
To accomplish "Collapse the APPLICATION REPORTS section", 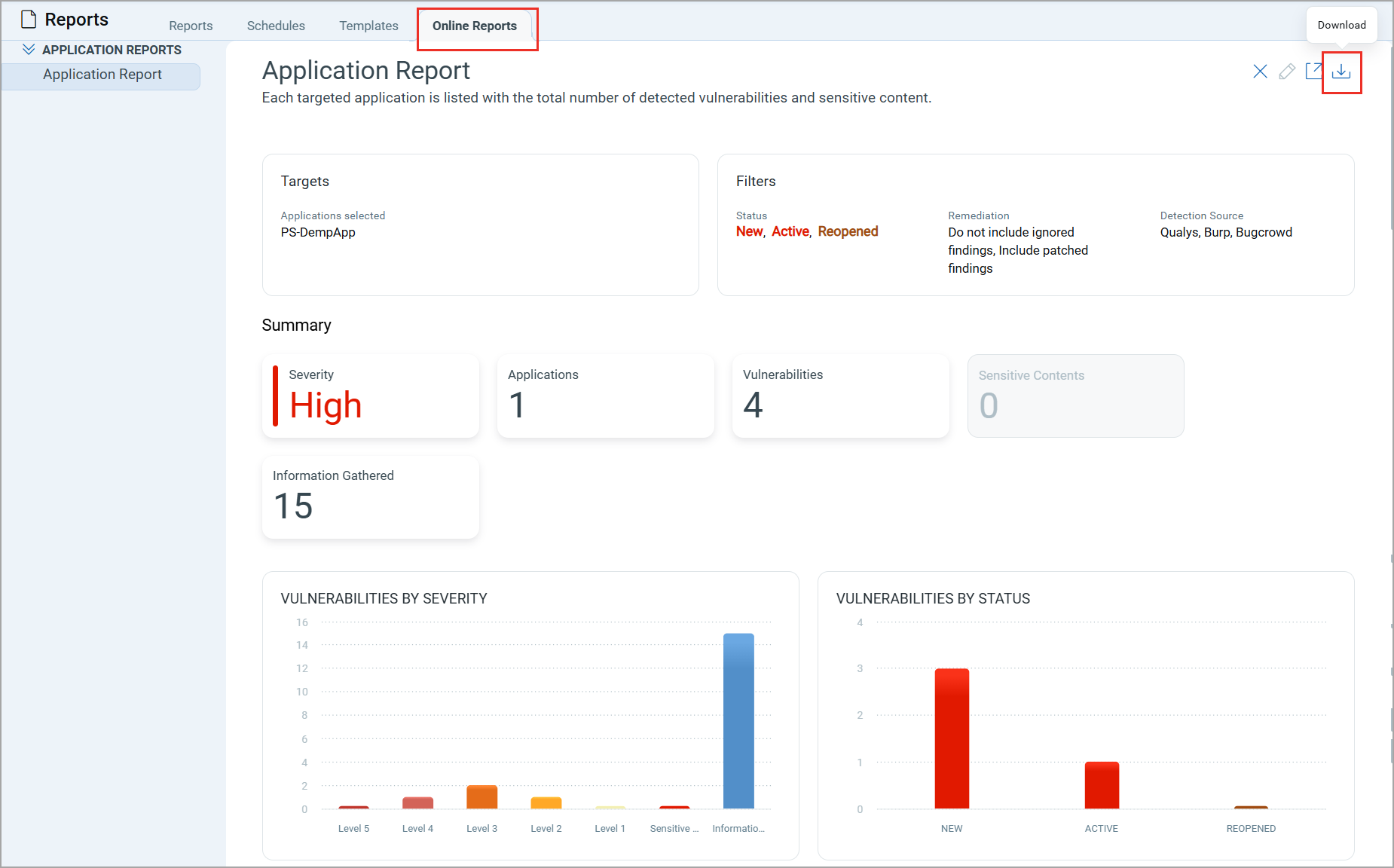I will (x=29, y=50).
